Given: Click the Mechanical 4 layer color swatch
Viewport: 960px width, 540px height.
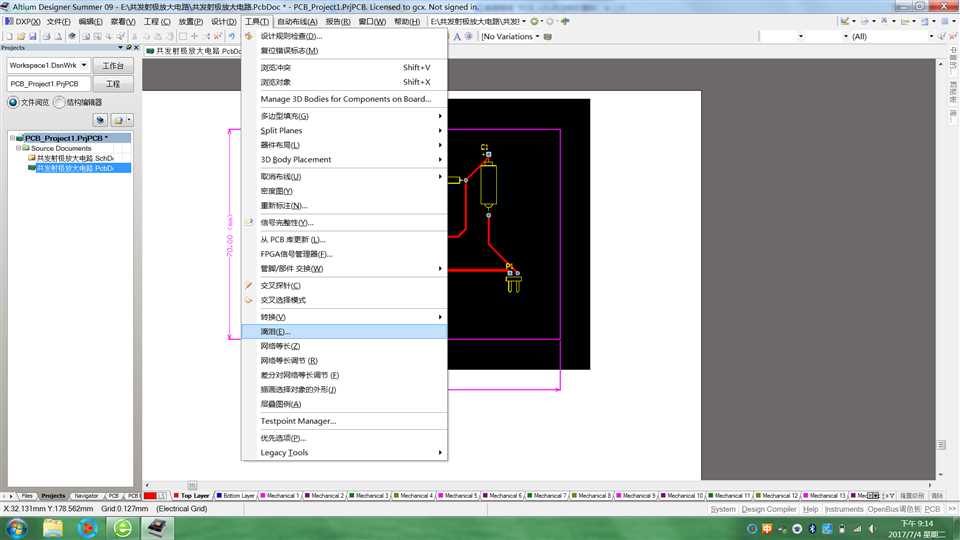Looking at the screenshot, I should pyautogui.click(x=397, y=495).
